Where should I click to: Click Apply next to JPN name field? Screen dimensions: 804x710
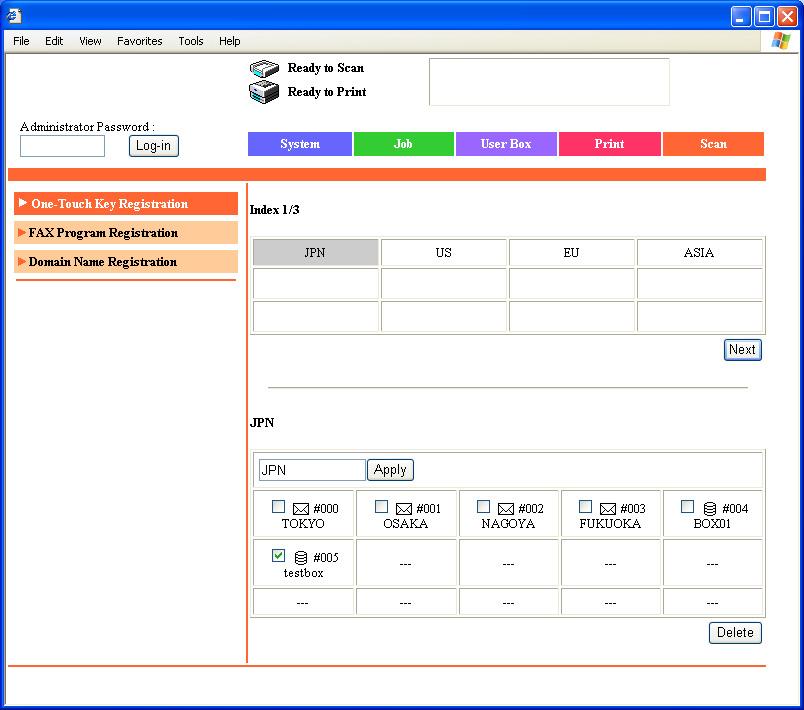coord(390,470)
